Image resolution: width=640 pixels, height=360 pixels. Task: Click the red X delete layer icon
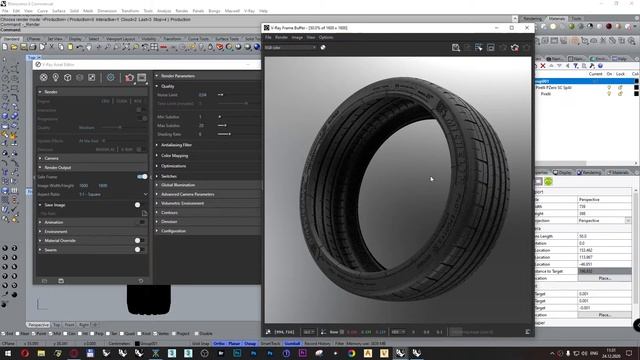pos(543,66)
